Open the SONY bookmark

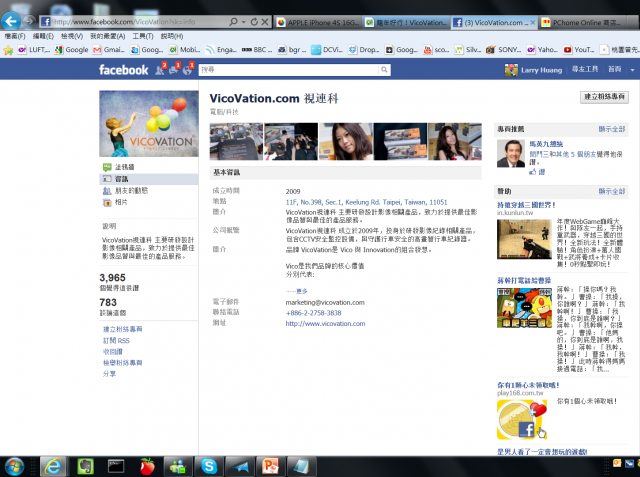pyautogui.click(x=504, y=50)
